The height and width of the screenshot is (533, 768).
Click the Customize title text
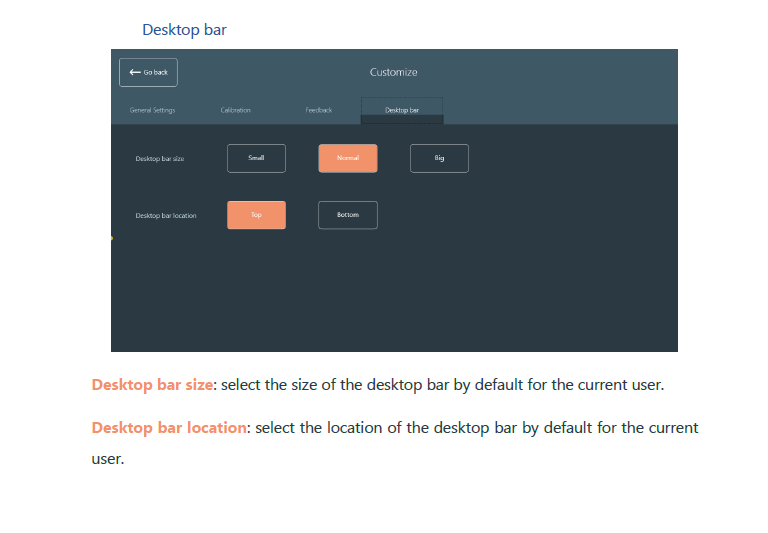[x=394, y=72]
